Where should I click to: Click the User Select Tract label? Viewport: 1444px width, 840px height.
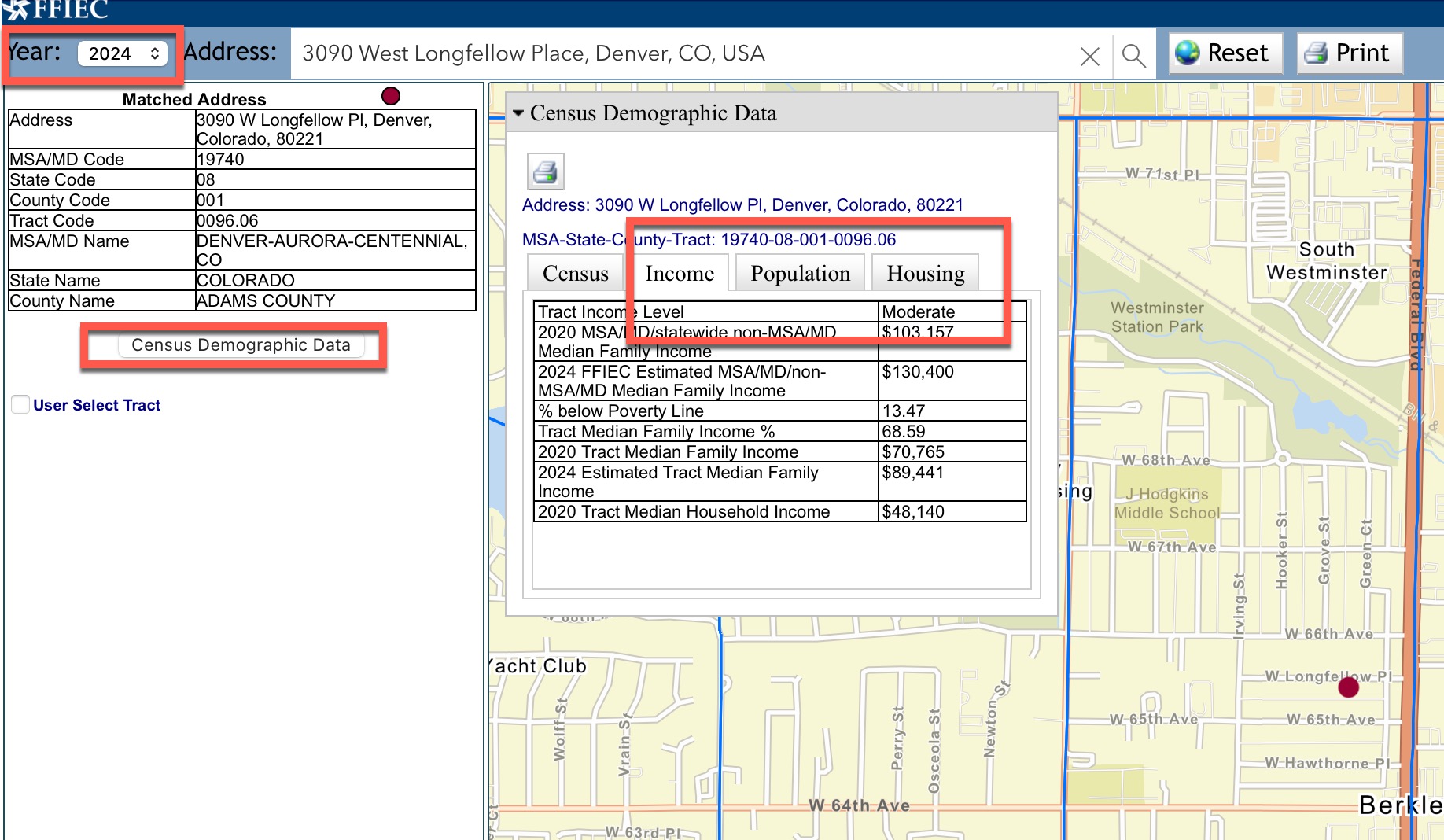97,405
